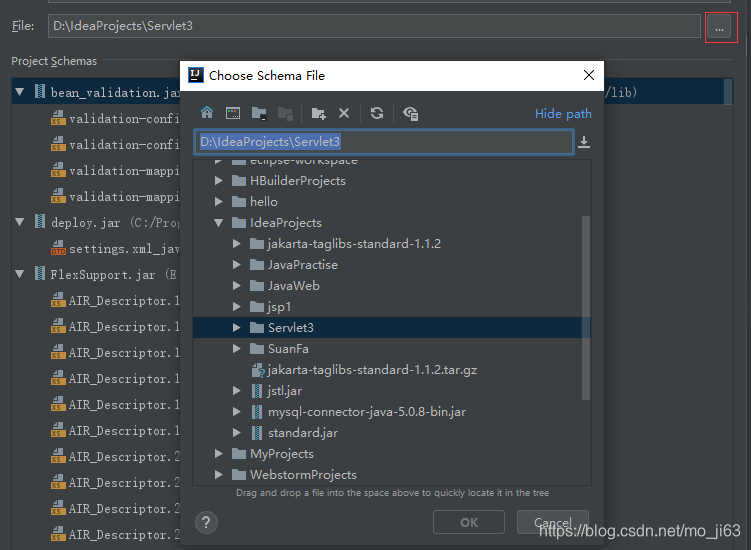The width and height of the screenshot is (751, 550).
Task: Expand the WebstormProjects folder
Action: tap(219, 475)
